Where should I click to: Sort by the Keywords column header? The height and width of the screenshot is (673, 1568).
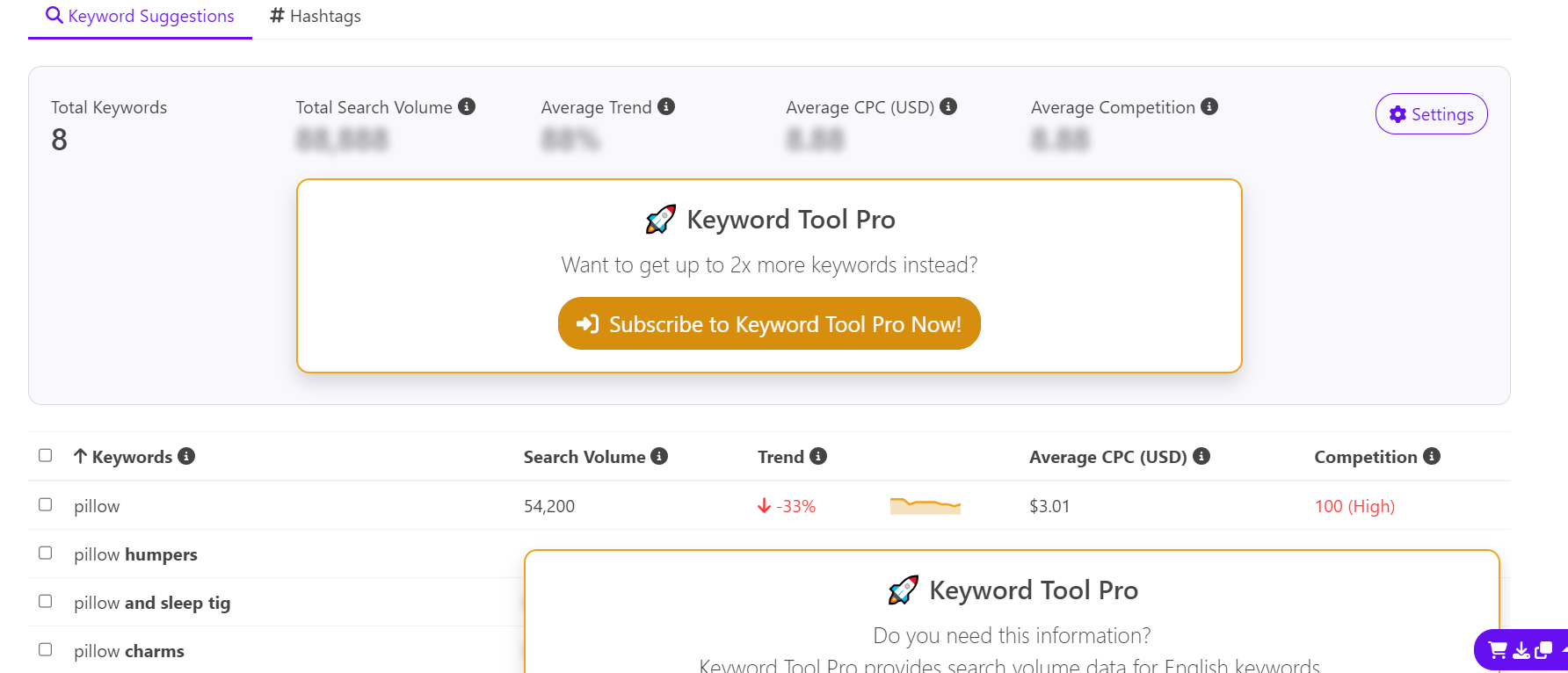[123, 457]
